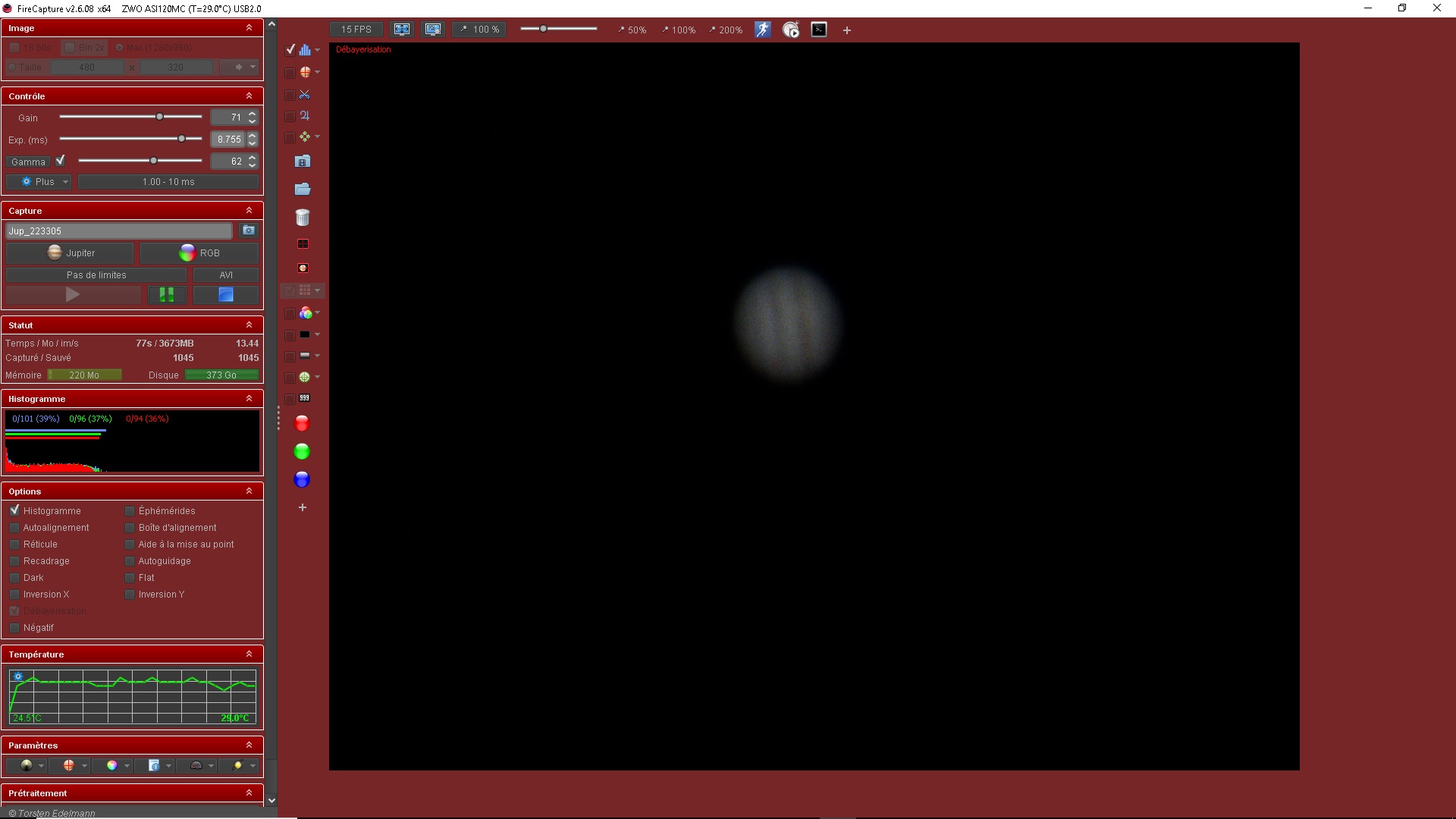1456x819 pixels.
Task: Click the Jup_223305 filename field
Action: 118,231
